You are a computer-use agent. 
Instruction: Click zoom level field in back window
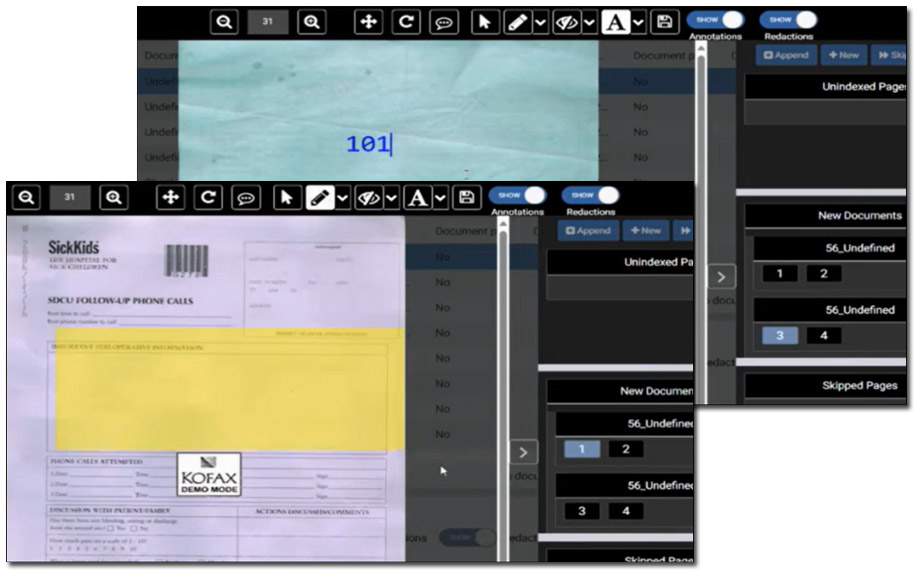point(268,22)
